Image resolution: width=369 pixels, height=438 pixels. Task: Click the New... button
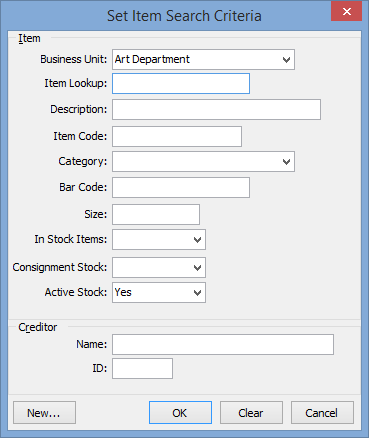44,413
